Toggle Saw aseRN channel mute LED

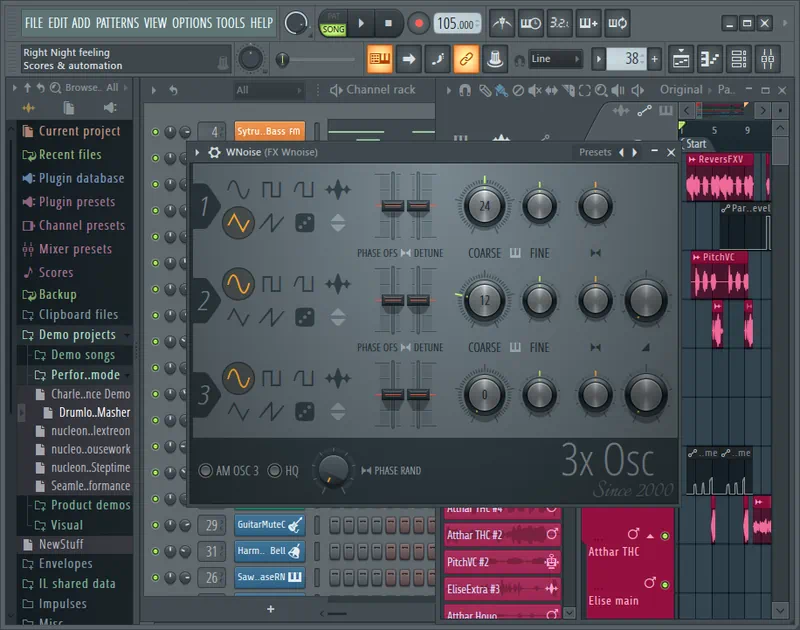click(x=155, y=577)
